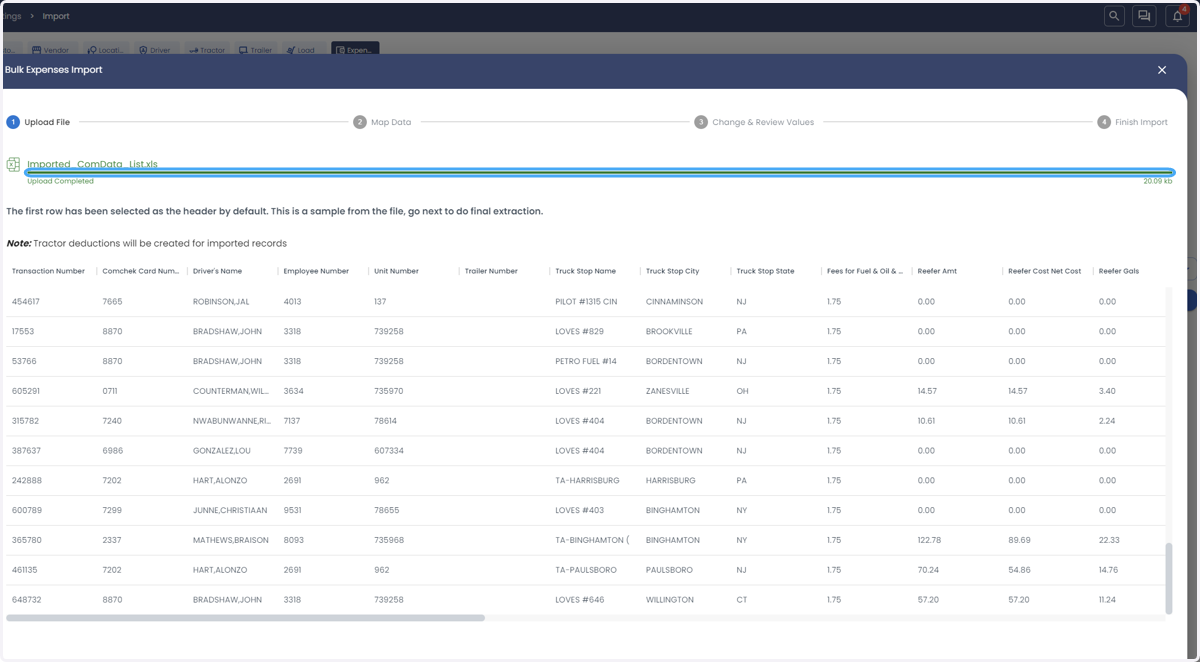Select the BROOKVILLE city cell
This screenshot has width=1200, height=662.
pos(669,331)
